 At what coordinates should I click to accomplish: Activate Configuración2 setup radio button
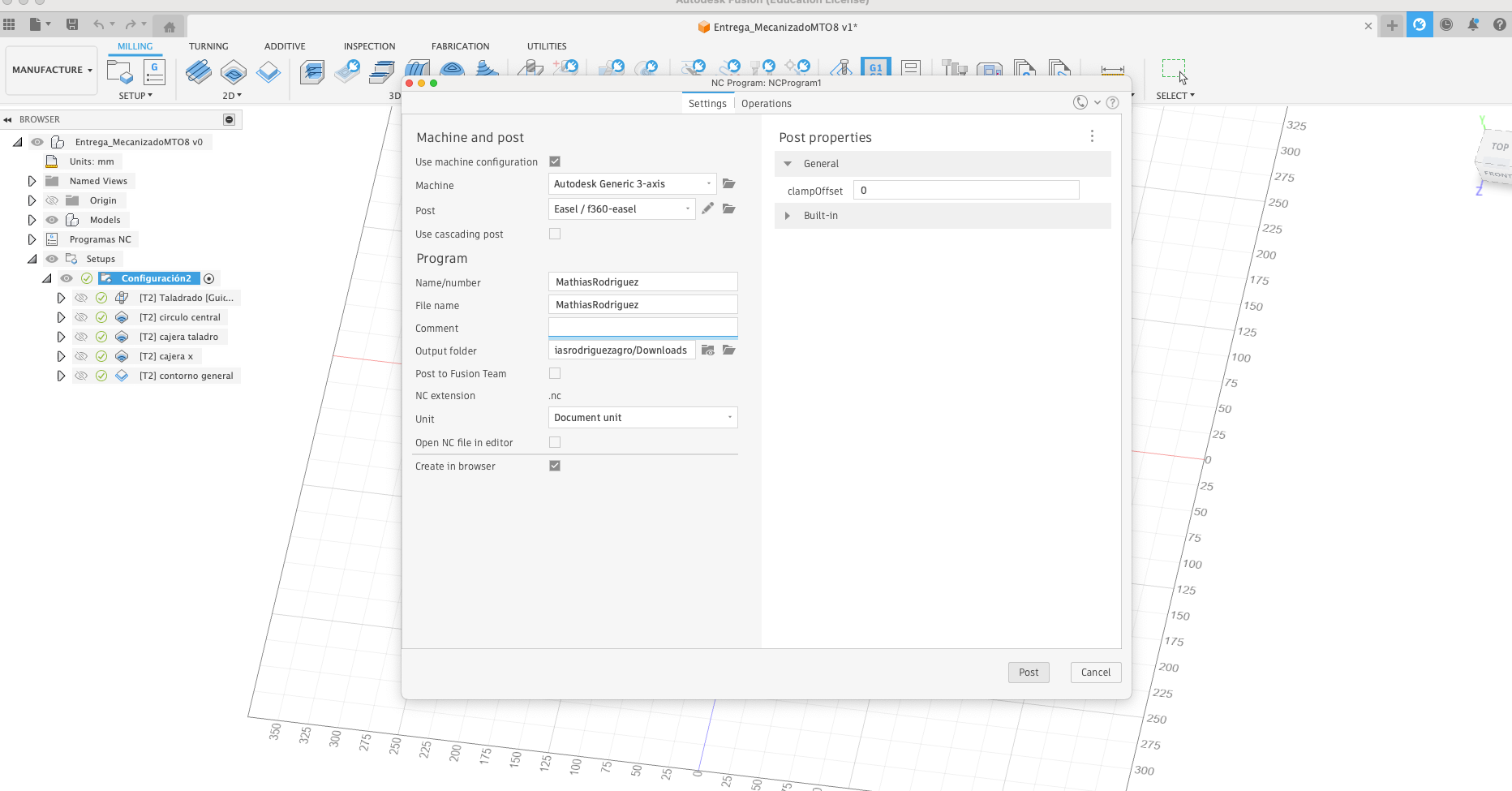tap(208, 278)
